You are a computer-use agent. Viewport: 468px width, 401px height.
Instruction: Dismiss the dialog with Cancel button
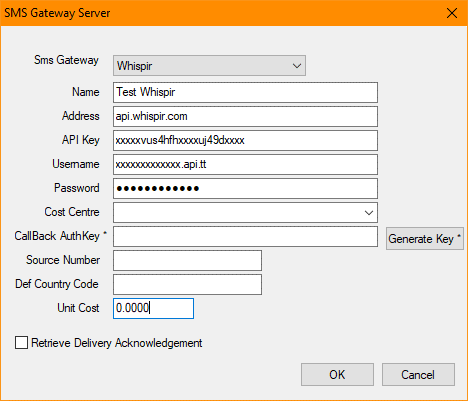tap(418, 375)
